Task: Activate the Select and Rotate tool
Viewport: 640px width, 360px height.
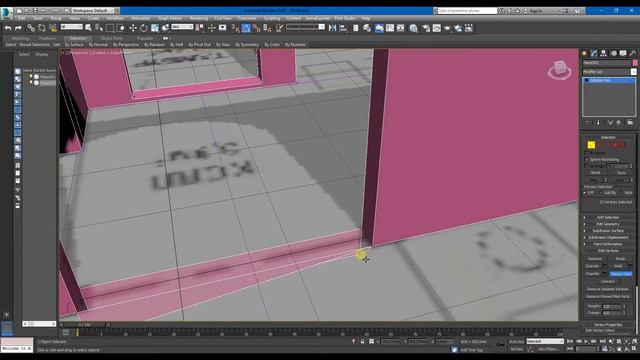Action: pyautogui.click(x=144, y=28)
